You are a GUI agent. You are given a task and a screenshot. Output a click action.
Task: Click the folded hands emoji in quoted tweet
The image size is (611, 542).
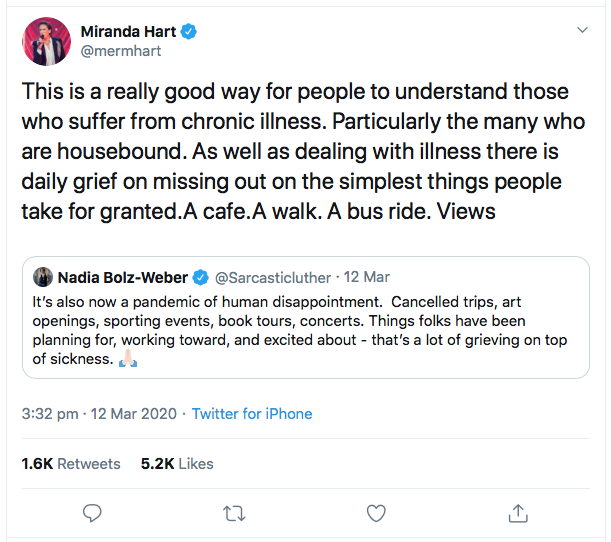coord(128,358)
